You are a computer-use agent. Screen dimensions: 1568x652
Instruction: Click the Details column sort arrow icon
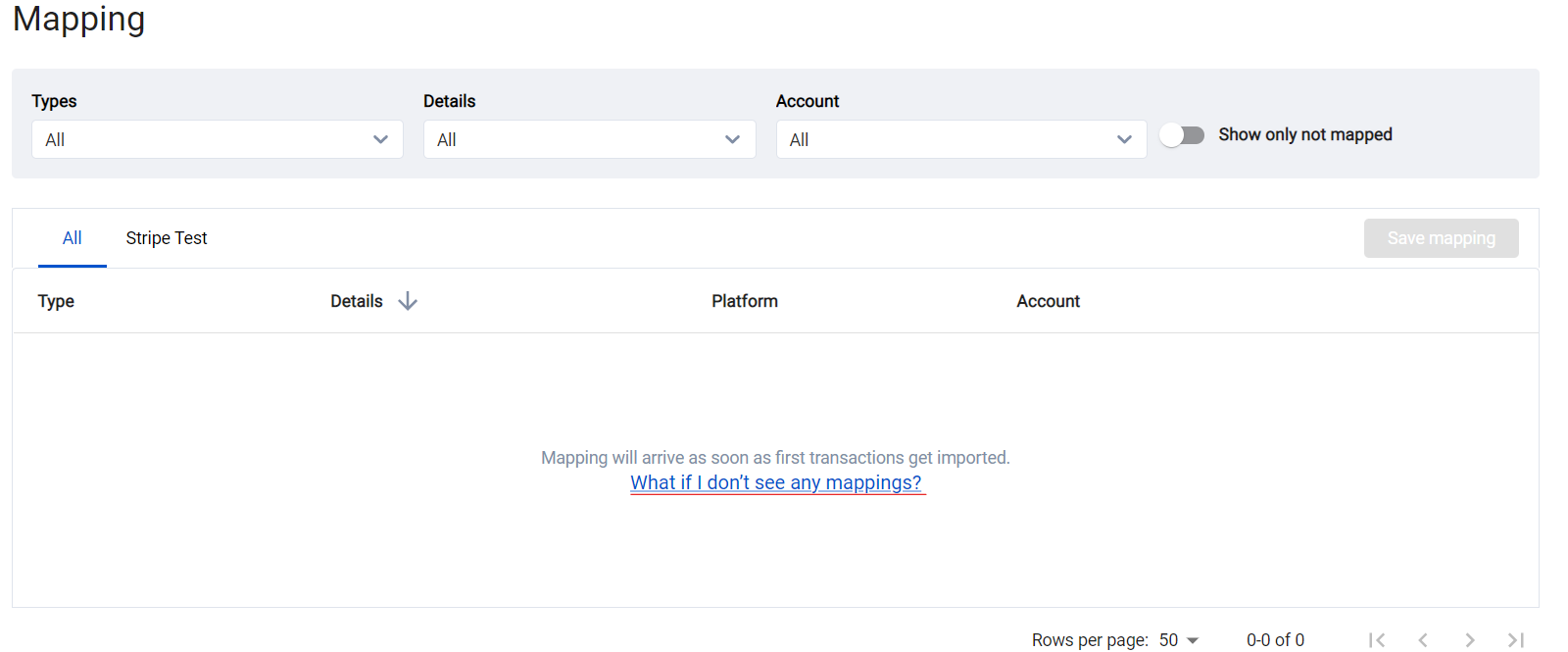tap(408, 301)
